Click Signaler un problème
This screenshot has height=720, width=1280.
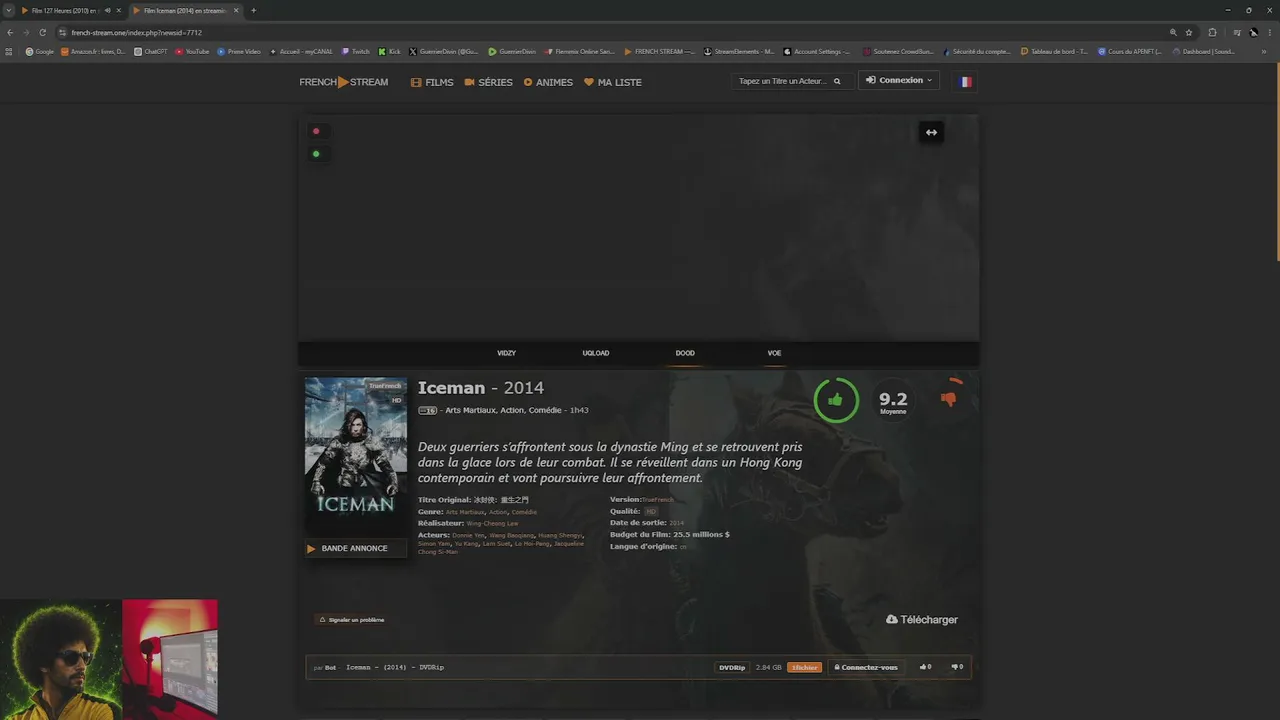click(x=351, y=620)
